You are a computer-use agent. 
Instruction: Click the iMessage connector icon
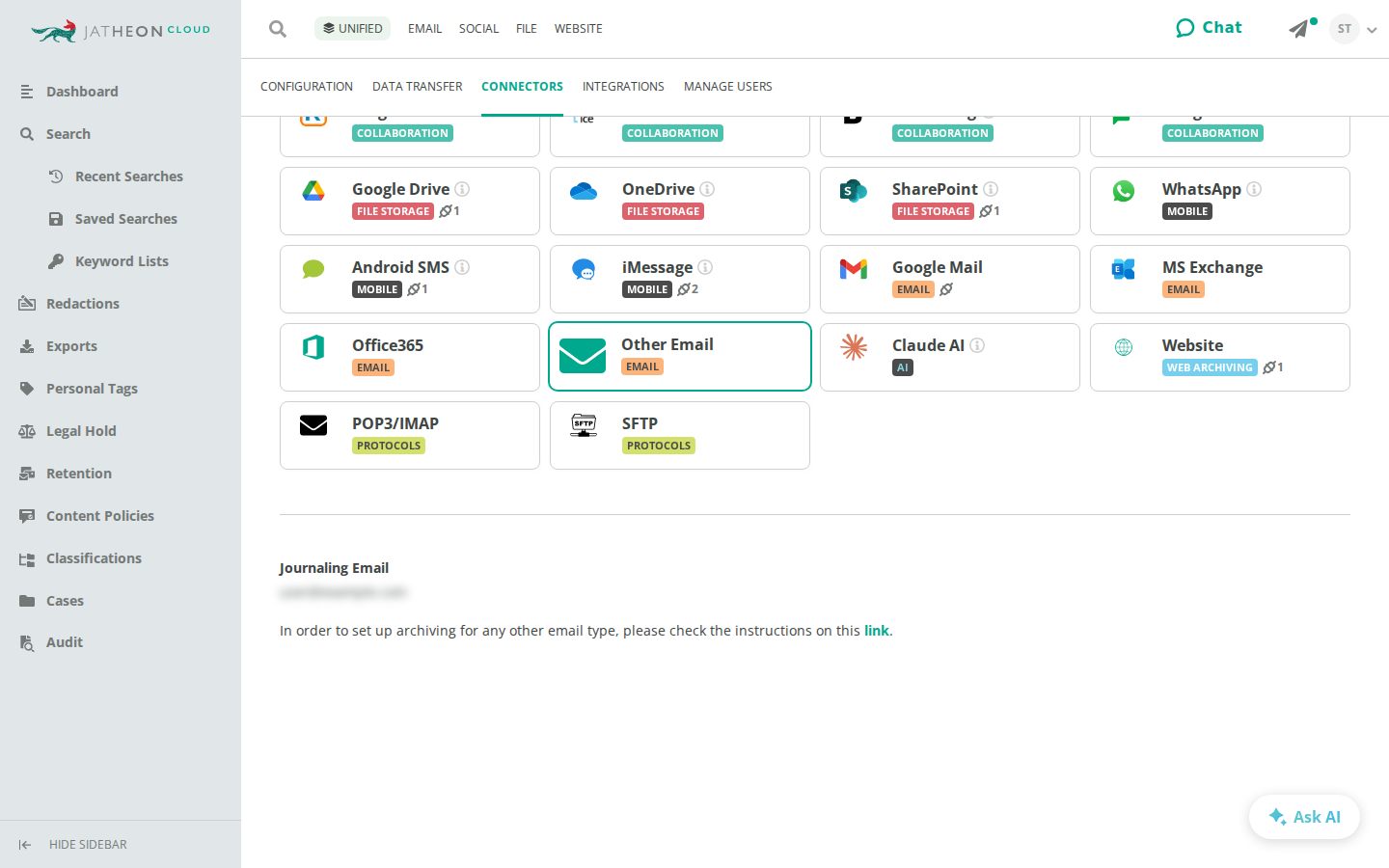[x=584, y=269]
